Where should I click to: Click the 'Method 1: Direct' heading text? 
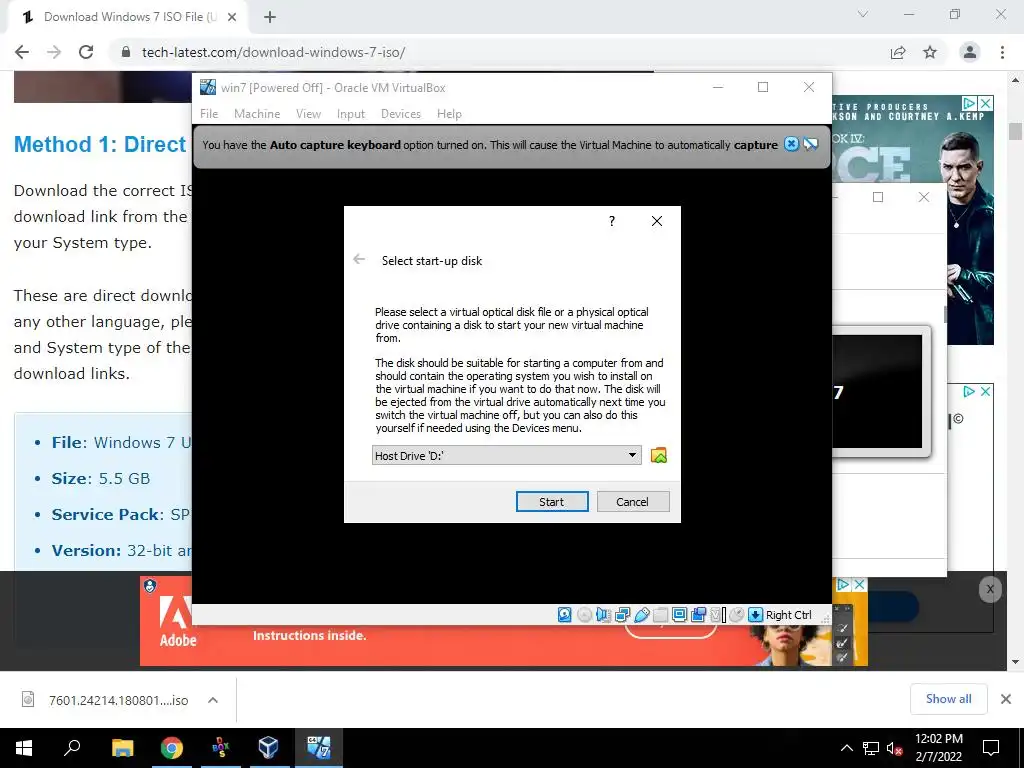(100, 144)
